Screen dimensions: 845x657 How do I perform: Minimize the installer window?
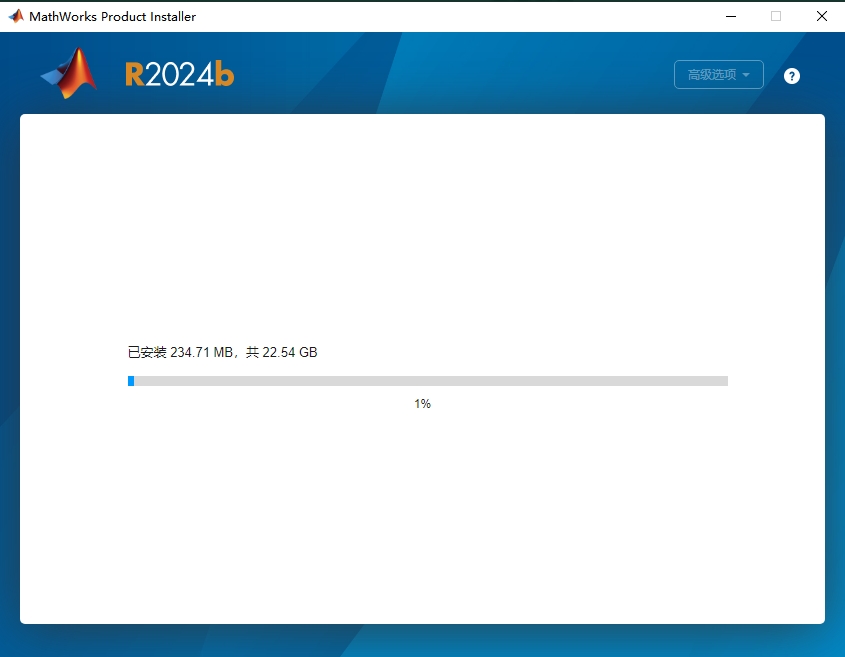click(x=730, y=16)
